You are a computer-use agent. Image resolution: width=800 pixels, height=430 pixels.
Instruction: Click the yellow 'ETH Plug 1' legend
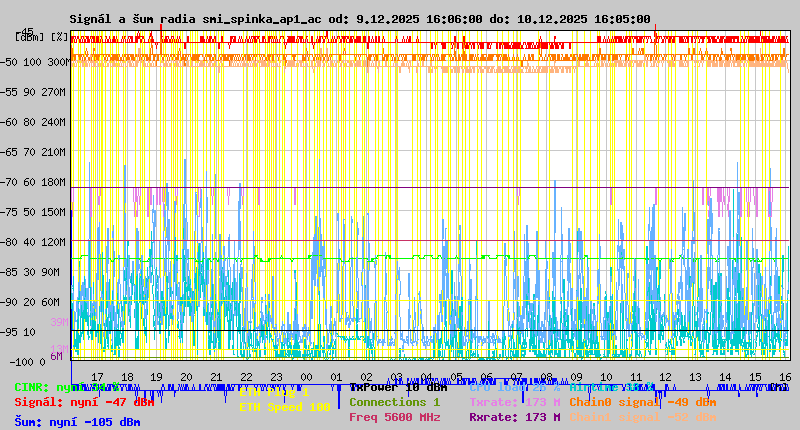point(274,393)
